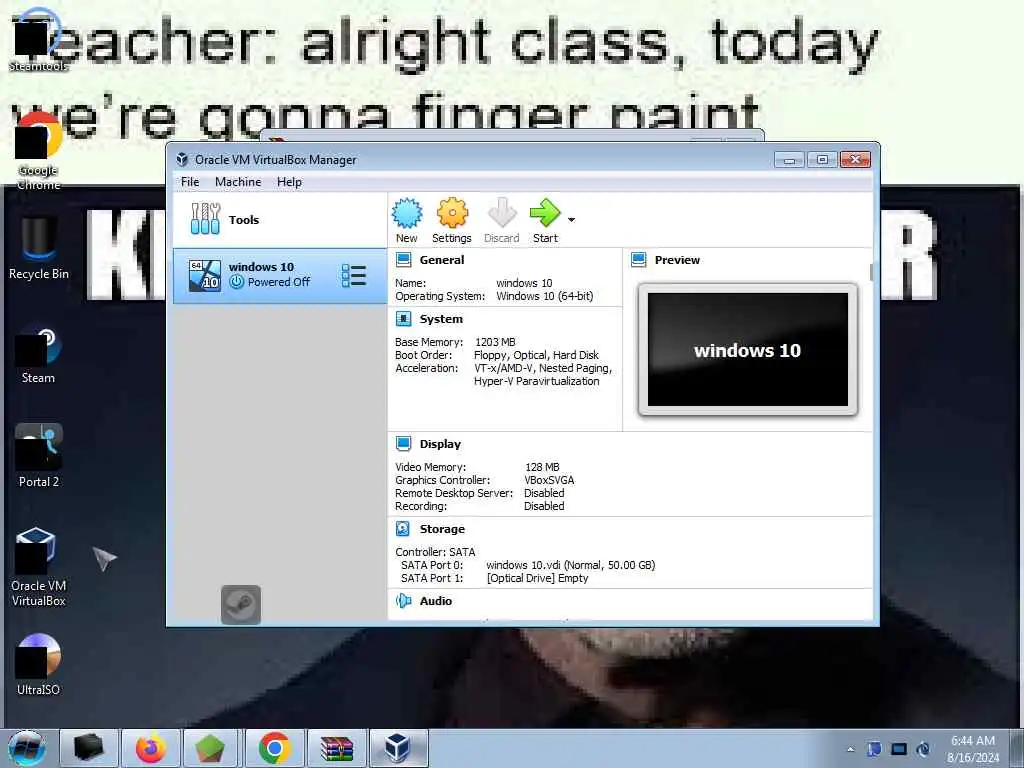
Task: Click the Storage disk icon
Action: pos(404,529)
